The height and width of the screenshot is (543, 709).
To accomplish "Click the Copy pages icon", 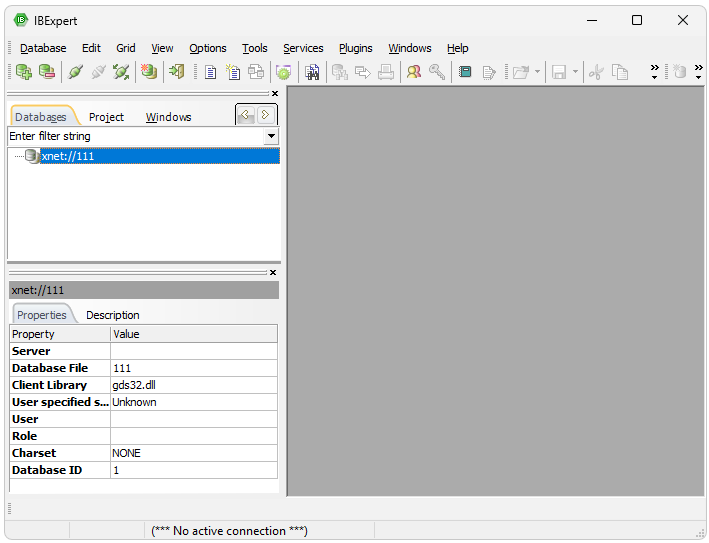I will (x=620, y=72).
